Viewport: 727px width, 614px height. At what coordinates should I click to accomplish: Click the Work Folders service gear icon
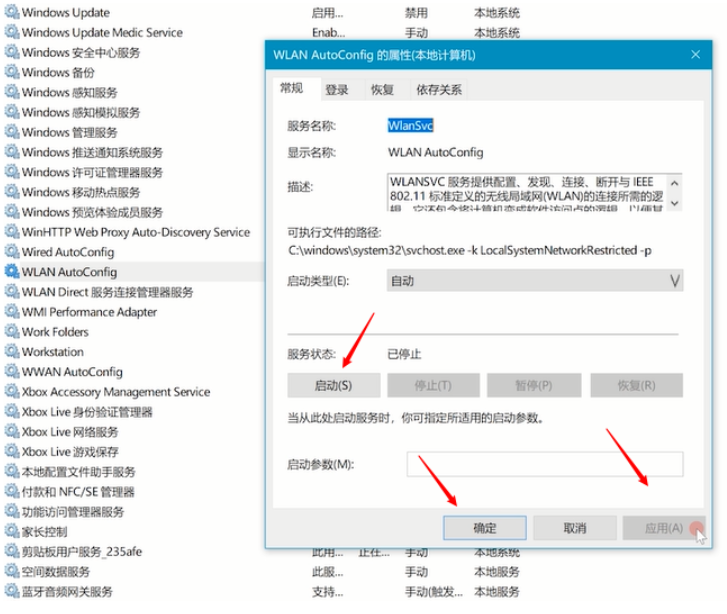[x=11, y=332]
